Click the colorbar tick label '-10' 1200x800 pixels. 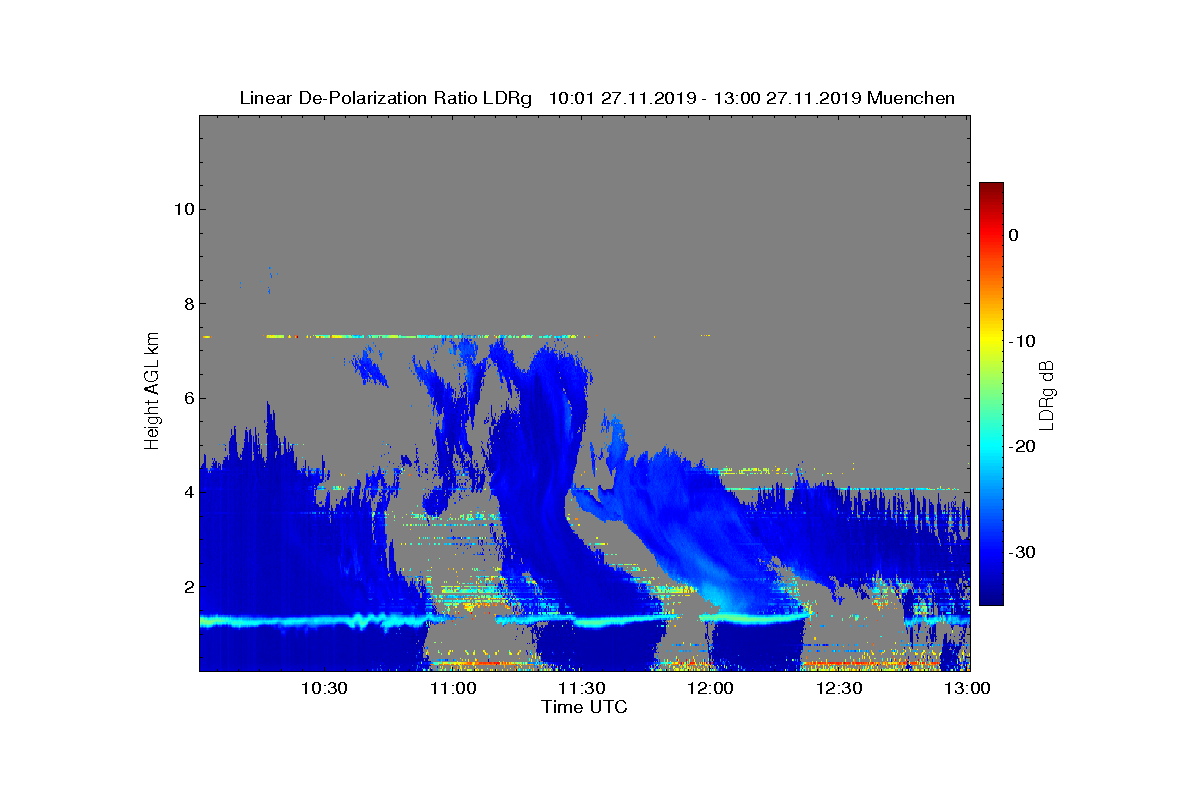(1021, 341)
